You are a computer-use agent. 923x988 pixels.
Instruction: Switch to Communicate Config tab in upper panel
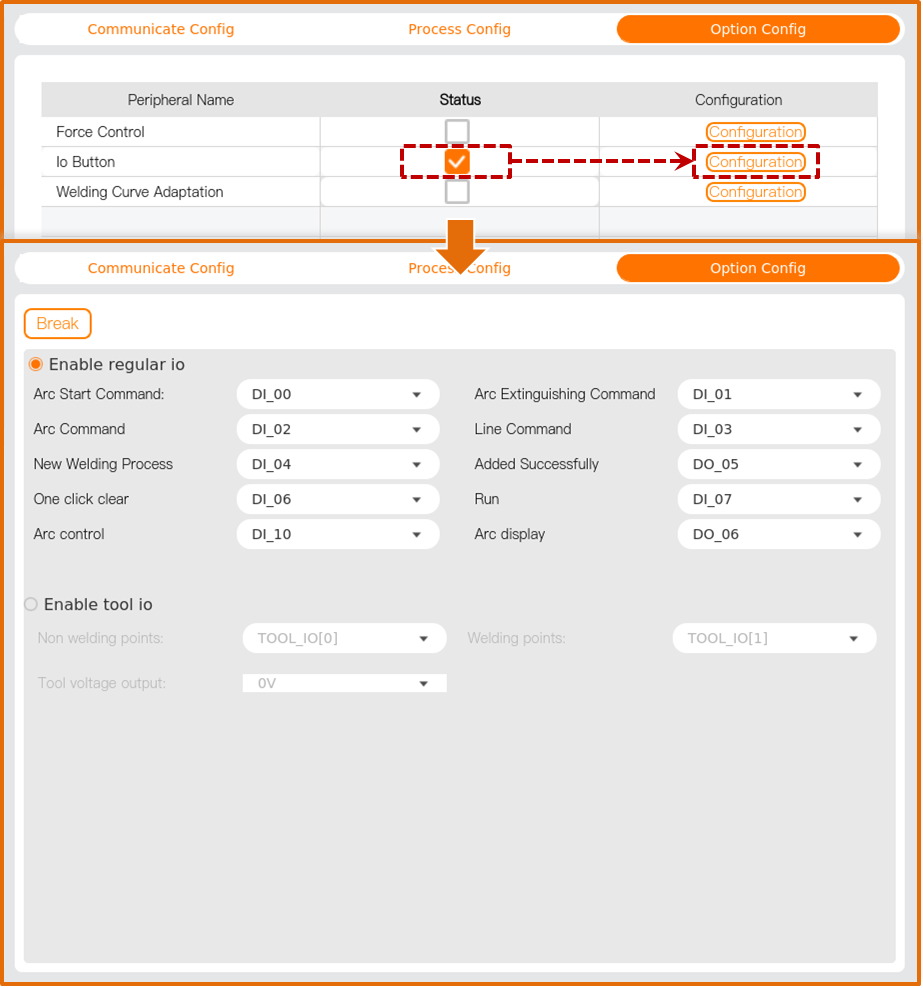pos(161,29)
